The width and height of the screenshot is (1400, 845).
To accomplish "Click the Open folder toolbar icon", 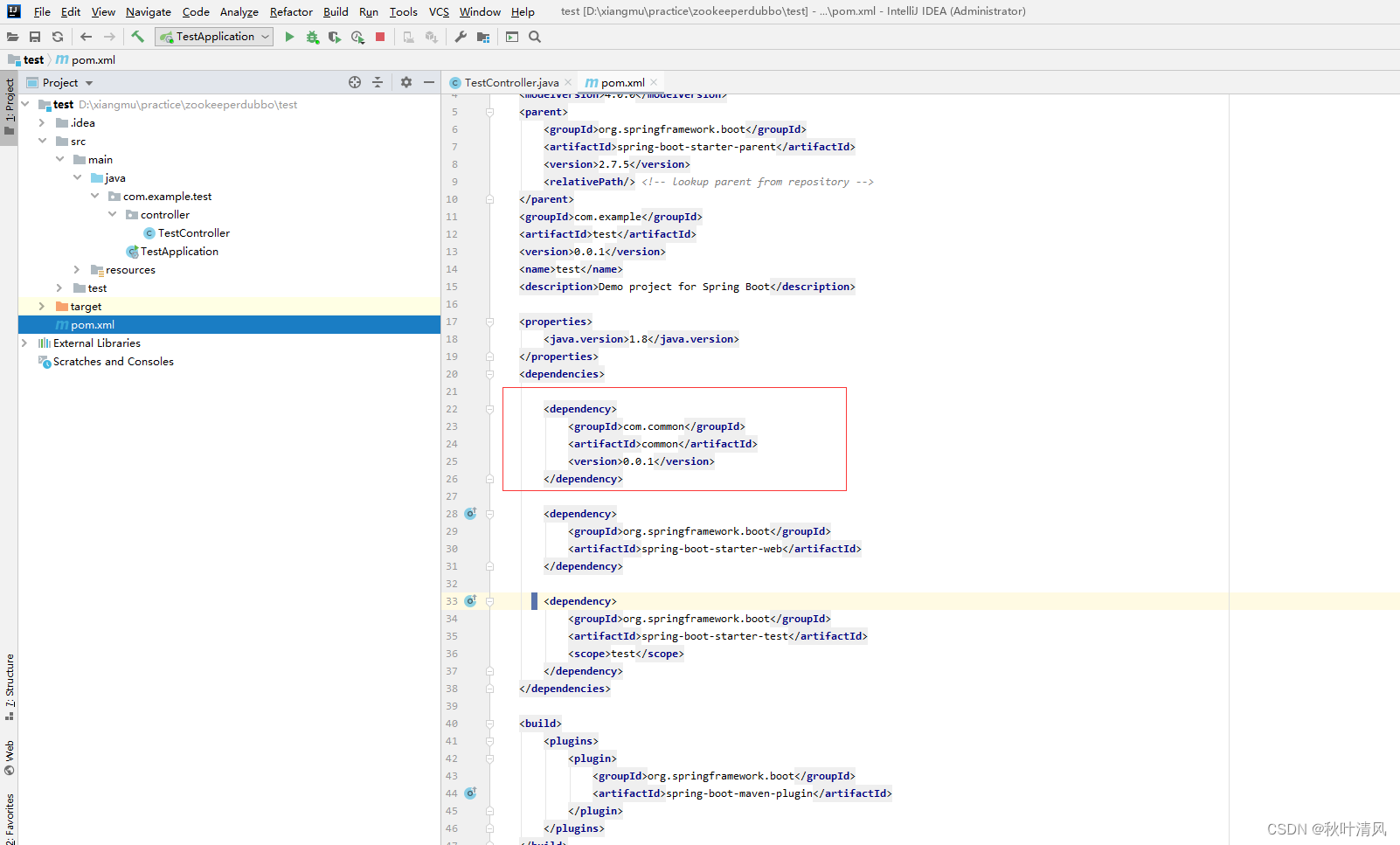I will pos(12,37).
